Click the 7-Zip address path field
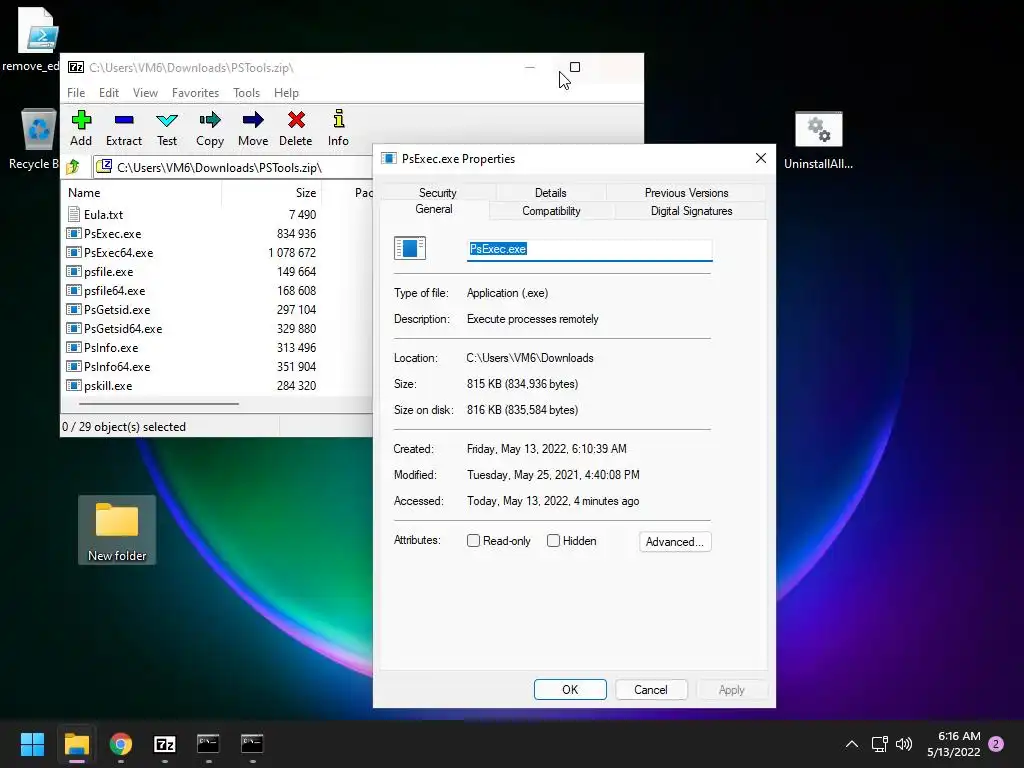The width and height of the screenshot is (1024, 768). pyautogui.click(x=234, y=168)
